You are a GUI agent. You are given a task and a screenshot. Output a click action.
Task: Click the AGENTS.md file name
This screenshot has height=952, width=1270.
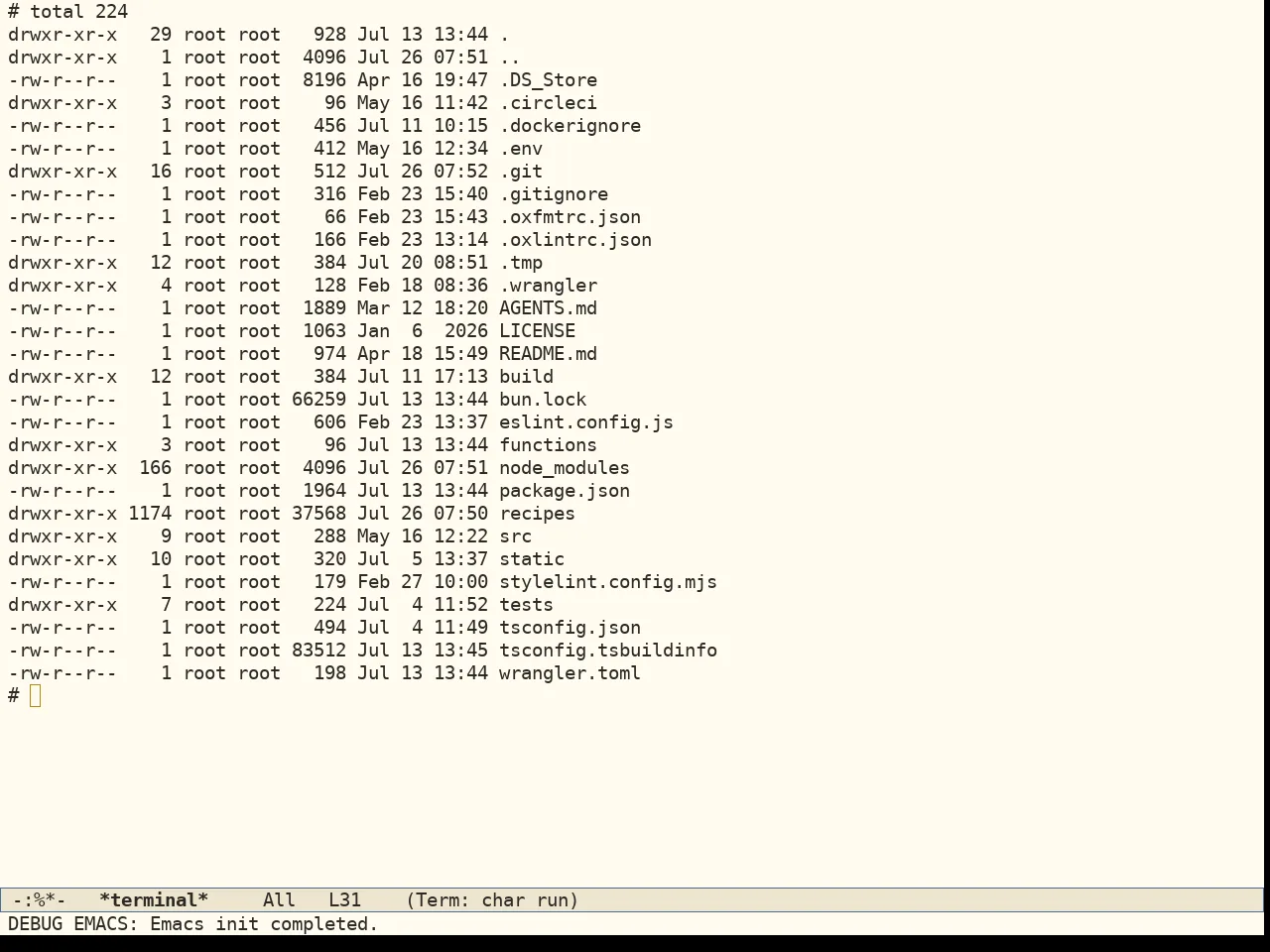548,308
